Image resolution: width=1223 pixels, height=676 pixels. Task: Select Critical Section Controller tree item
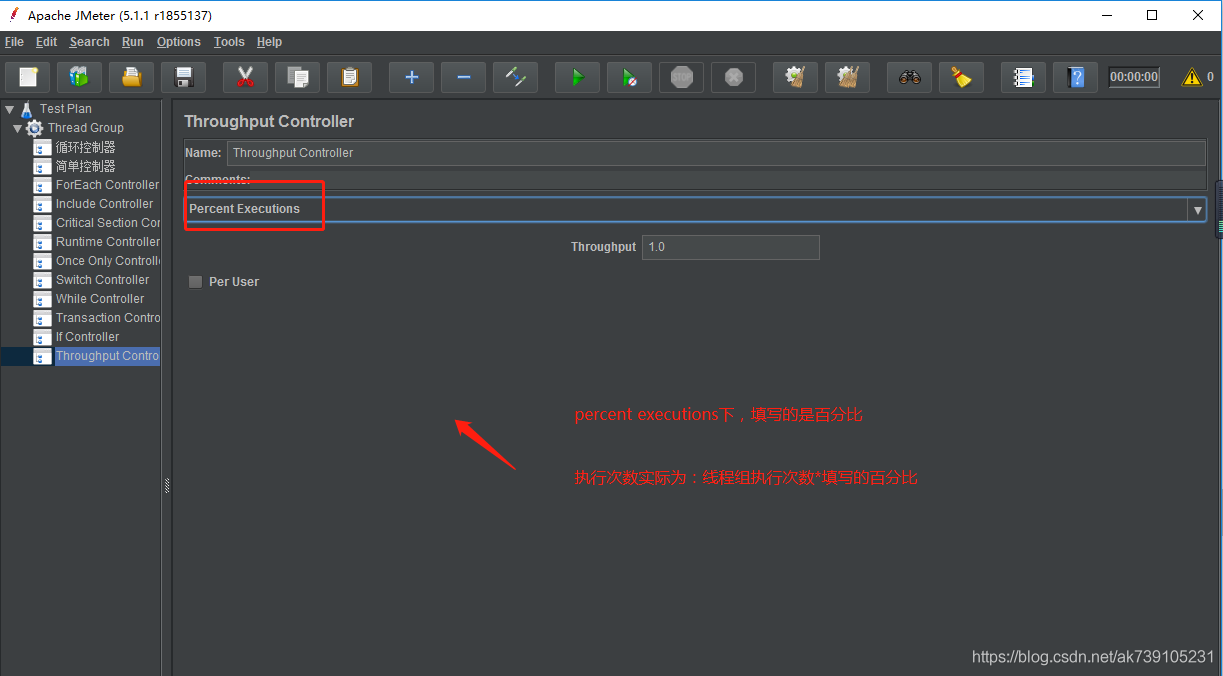point(108,223)
